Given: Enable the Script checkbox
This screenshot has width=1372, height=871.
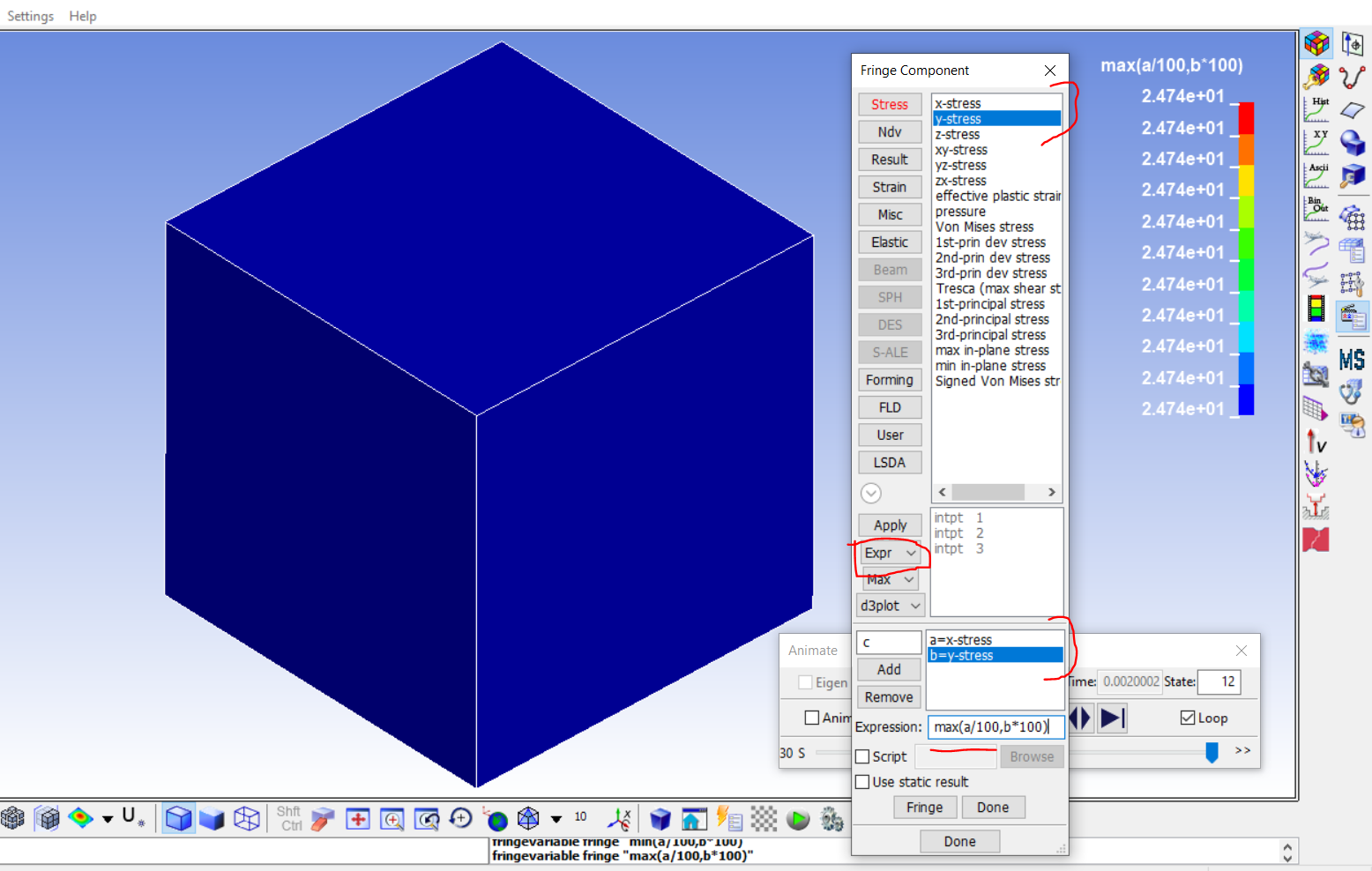Looking at the screenshot, I should click(862, 756).
